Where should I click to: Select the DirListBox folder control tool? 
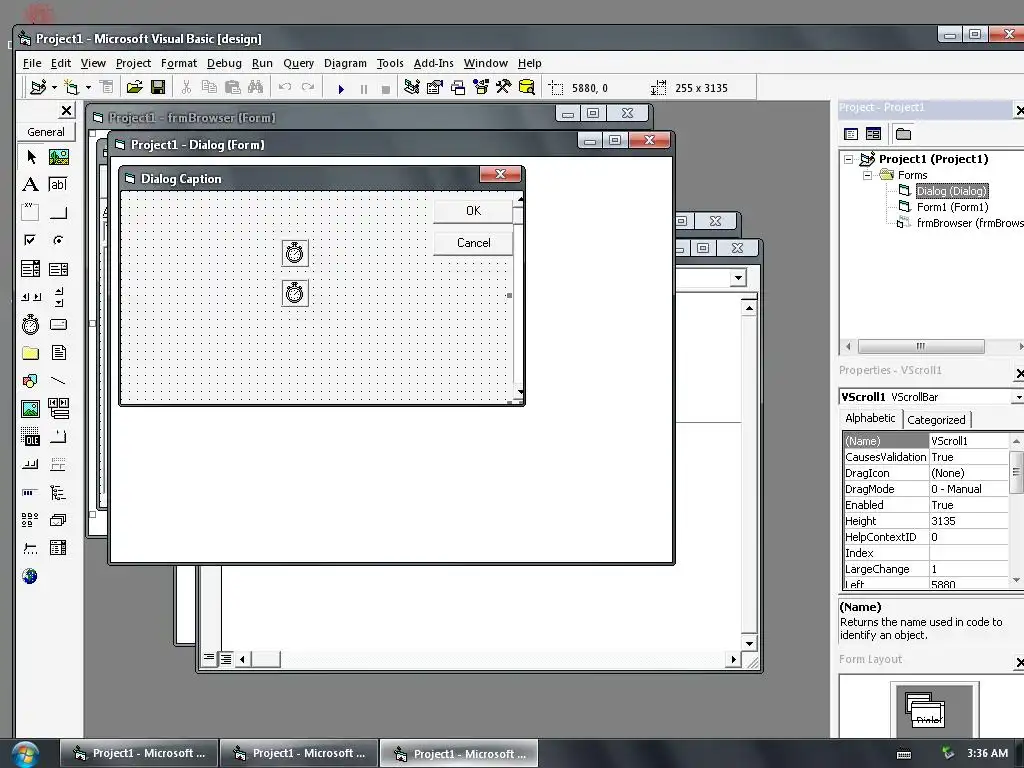pyautogui.click(x=31, y=353)
